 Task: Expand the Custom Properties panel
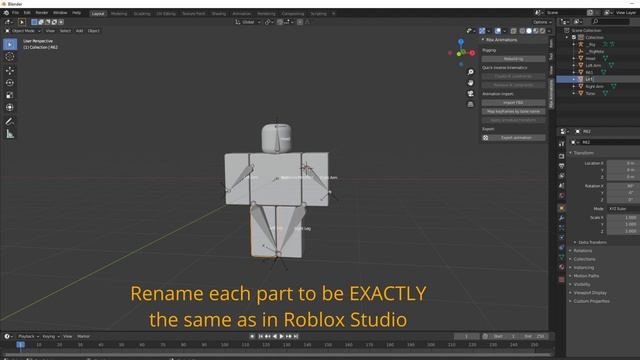coord(591,301)
